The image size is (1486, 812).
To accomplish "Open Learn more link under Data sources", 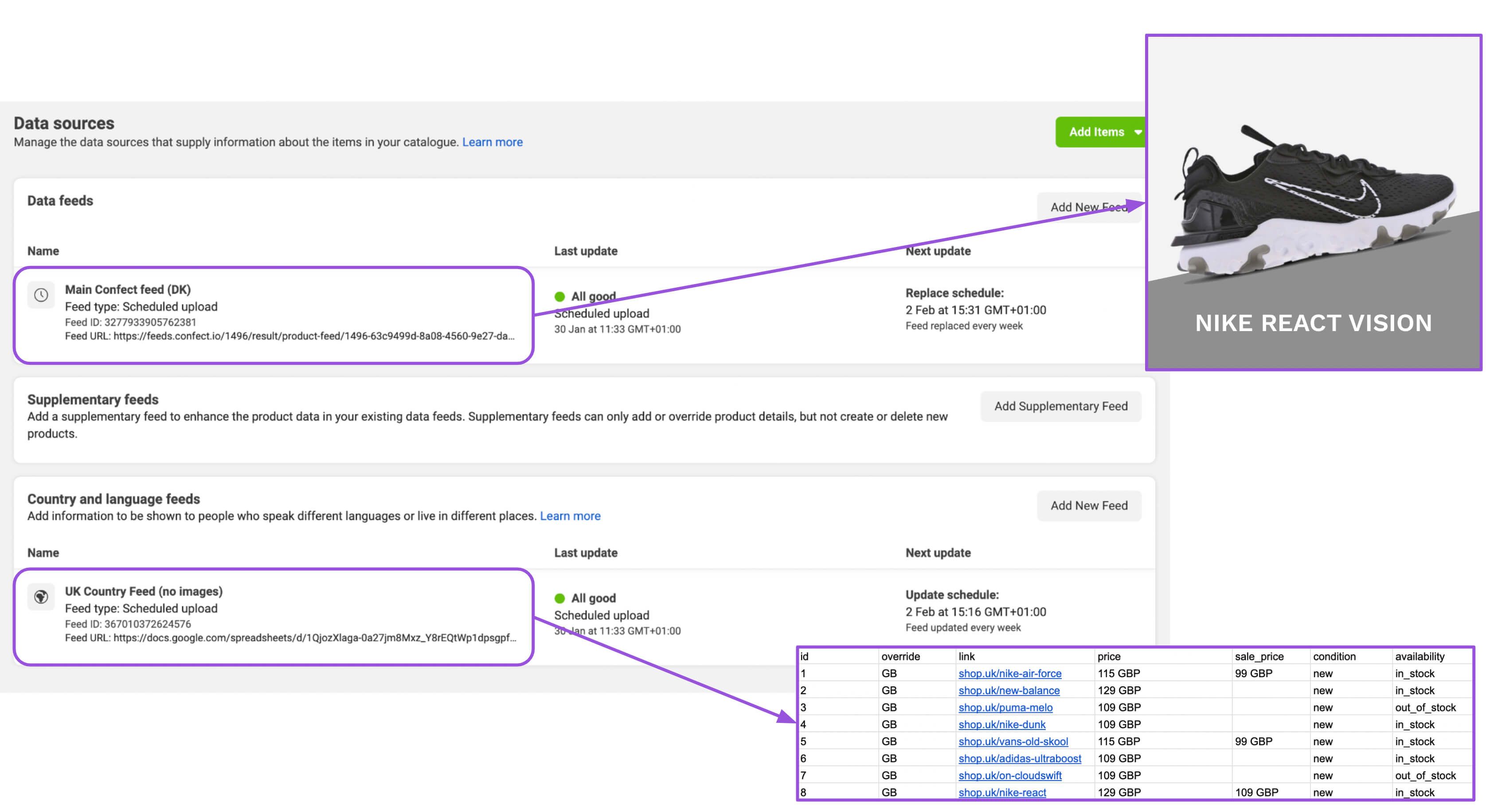I will 492,142.
